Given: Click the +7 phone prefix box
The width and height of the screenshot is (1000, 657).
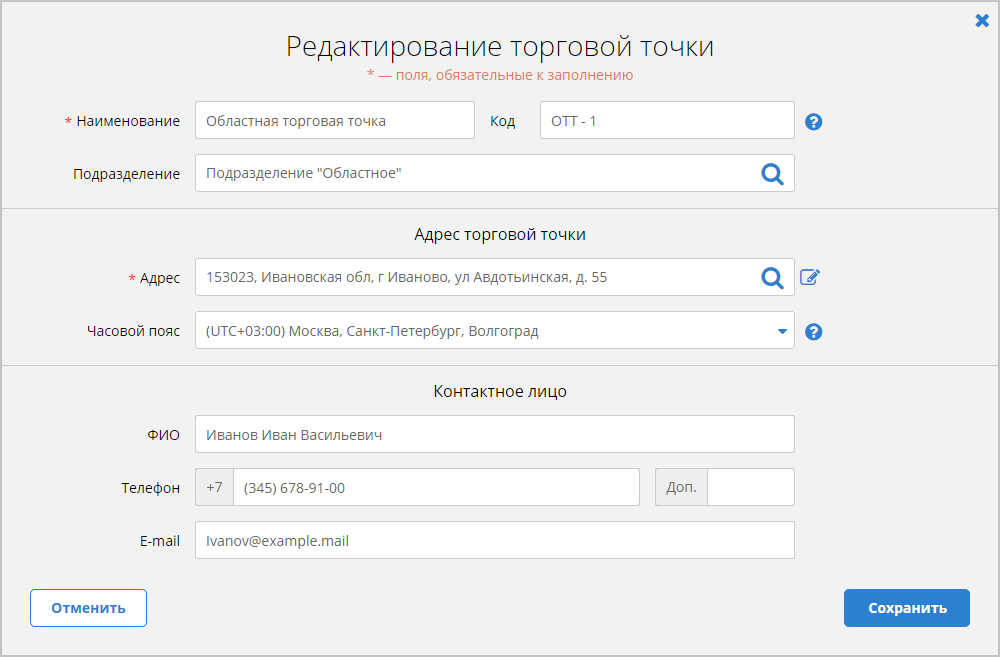Looking at the screenshot, I should click(214, 488).
